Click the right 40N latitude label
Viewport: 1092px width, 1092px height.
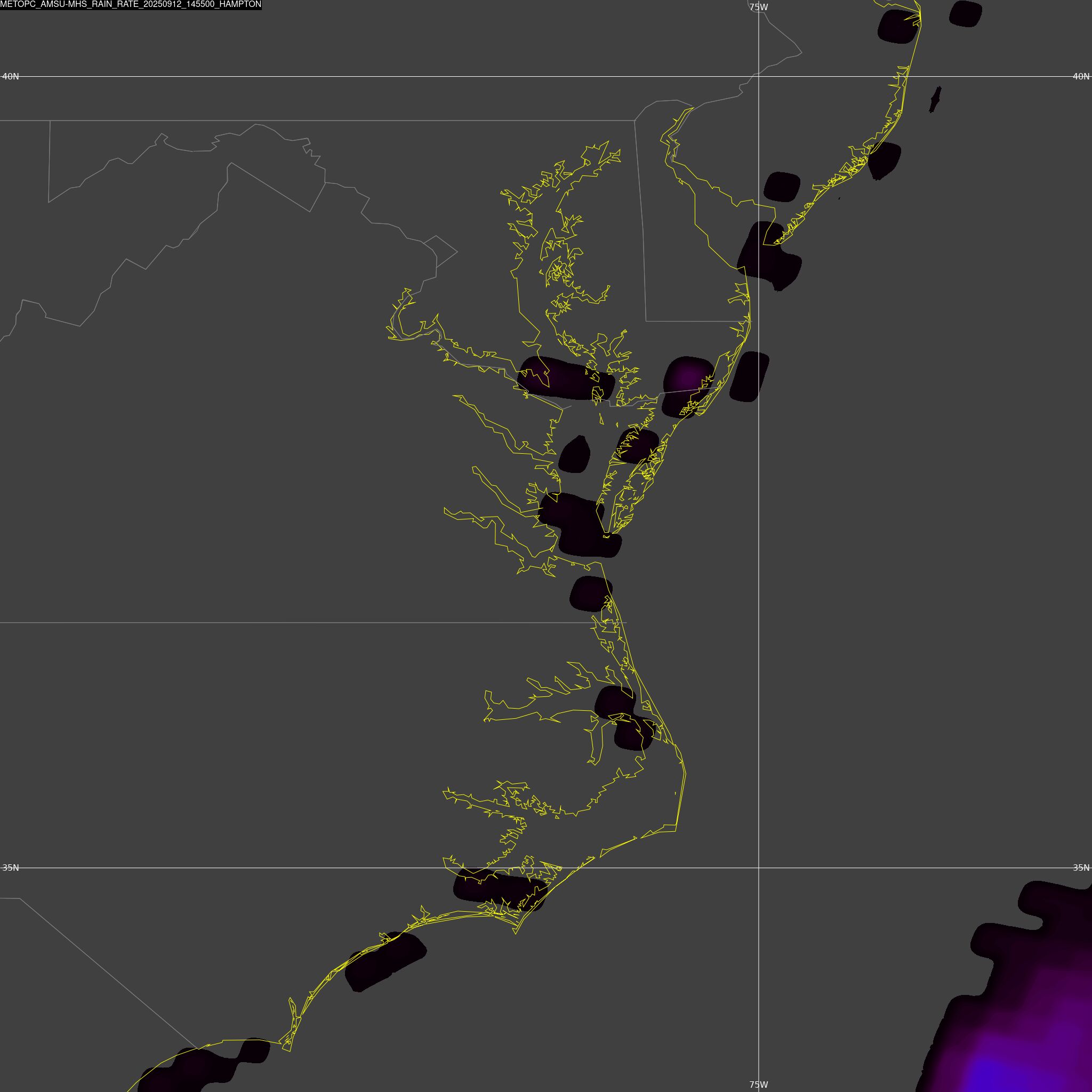(1081, 76)
